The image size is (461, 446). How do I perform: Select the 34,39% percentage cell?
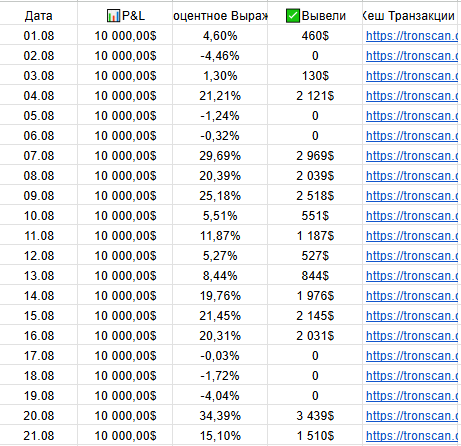coord(220,416)
